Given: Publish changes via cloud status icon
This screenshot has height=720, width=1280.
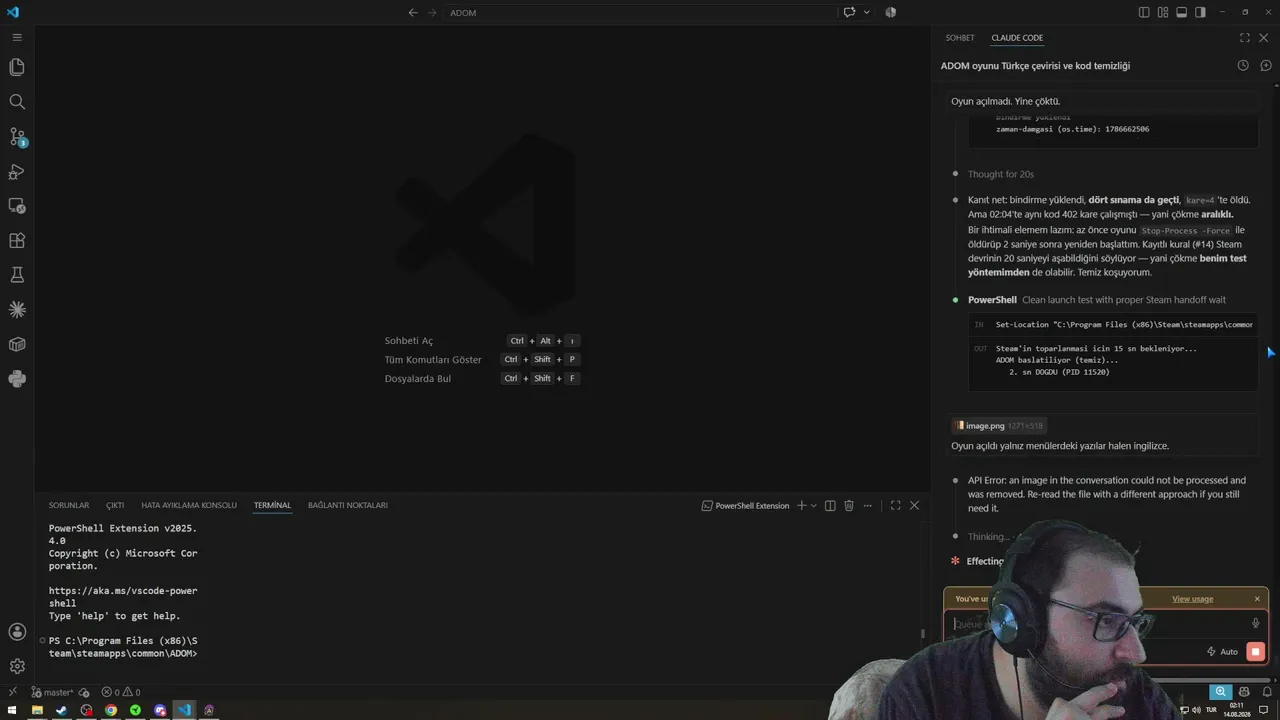Looking at the screenshot, I should pyautogui.click(x=84, y=692).
